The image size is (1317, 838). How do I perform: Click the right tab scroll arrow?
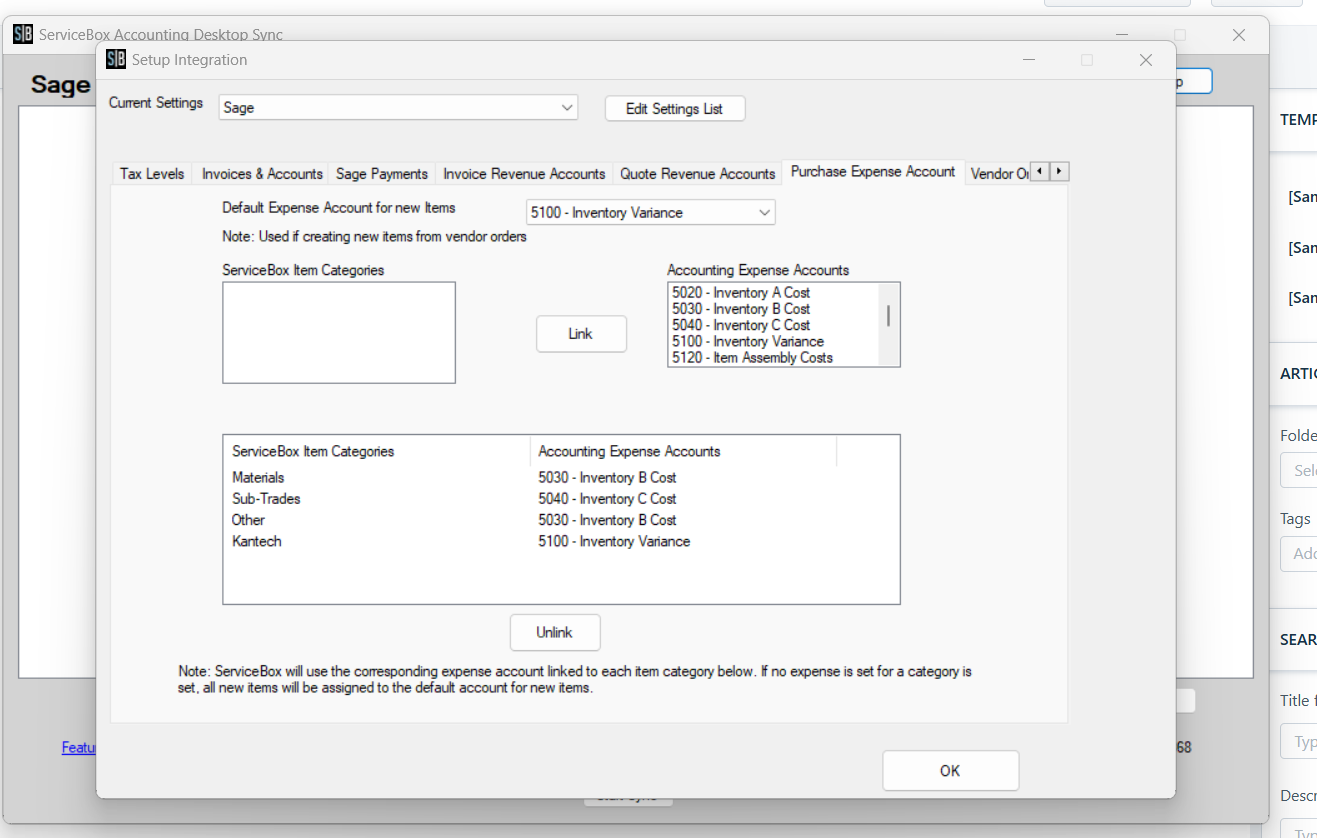click(x=1060, y=172)
